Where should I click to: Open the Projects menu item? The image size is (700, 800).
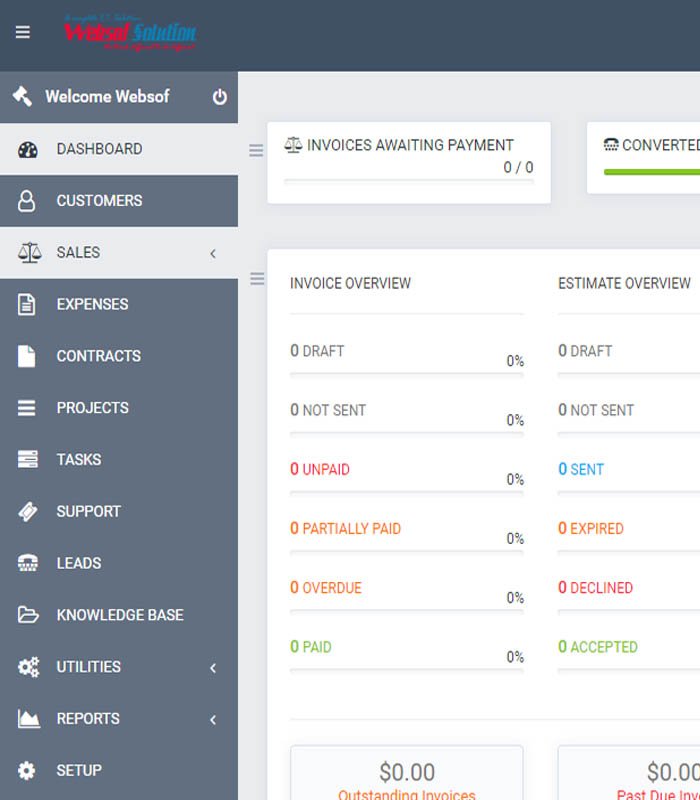pos(119,408)
